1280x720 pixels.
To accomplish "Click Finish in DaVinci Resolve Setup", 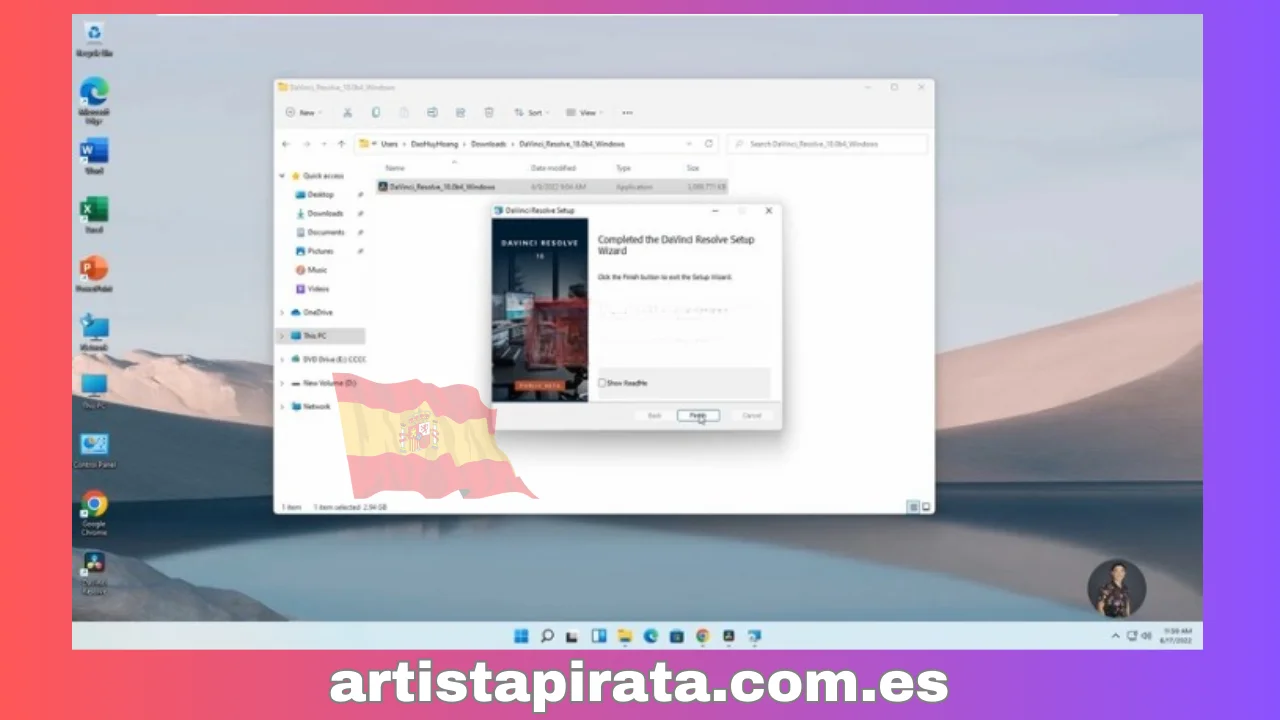I will (697, 415).
